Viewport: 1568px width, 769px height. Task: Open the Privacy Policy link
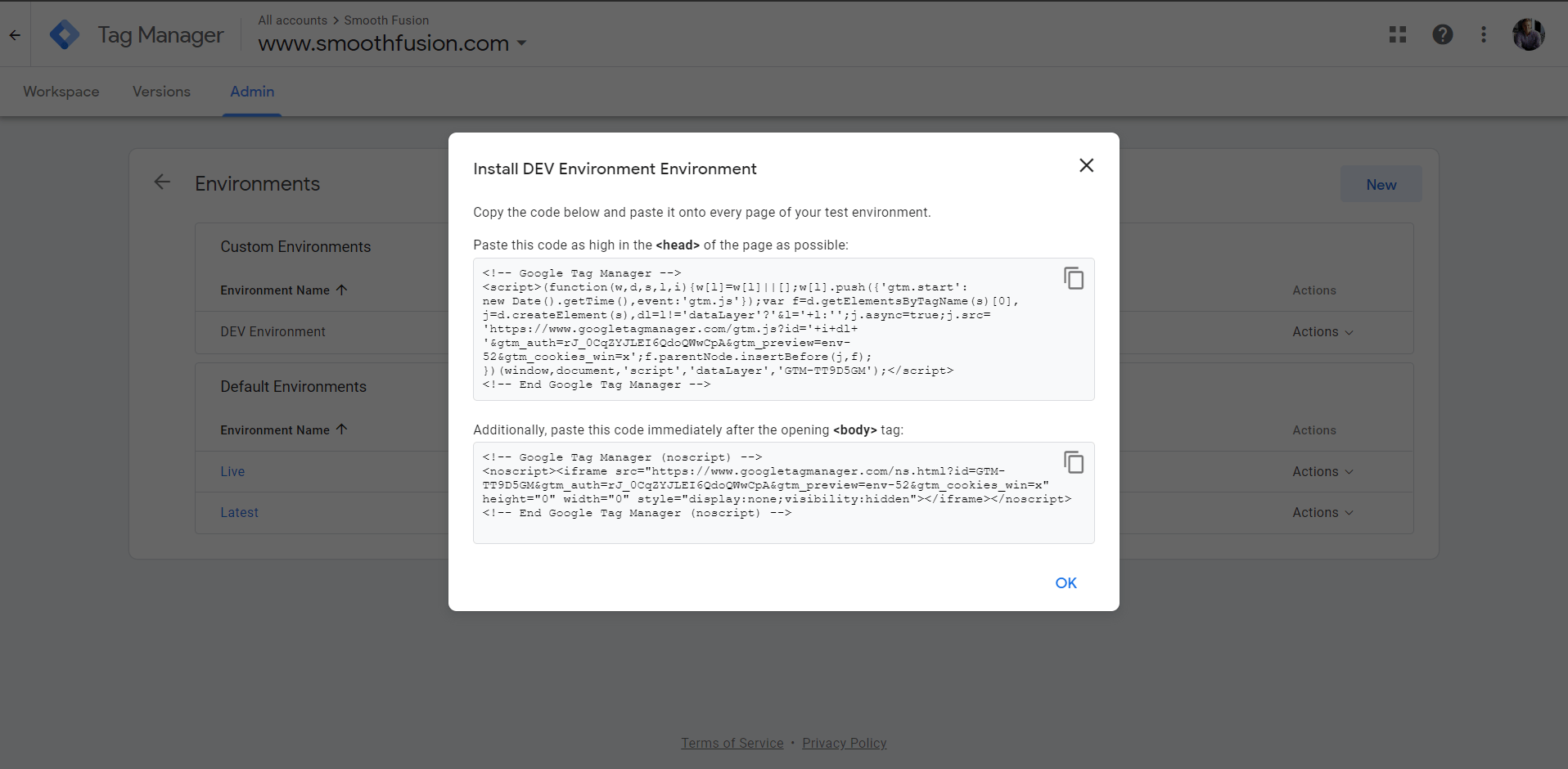tap(845, 743)
